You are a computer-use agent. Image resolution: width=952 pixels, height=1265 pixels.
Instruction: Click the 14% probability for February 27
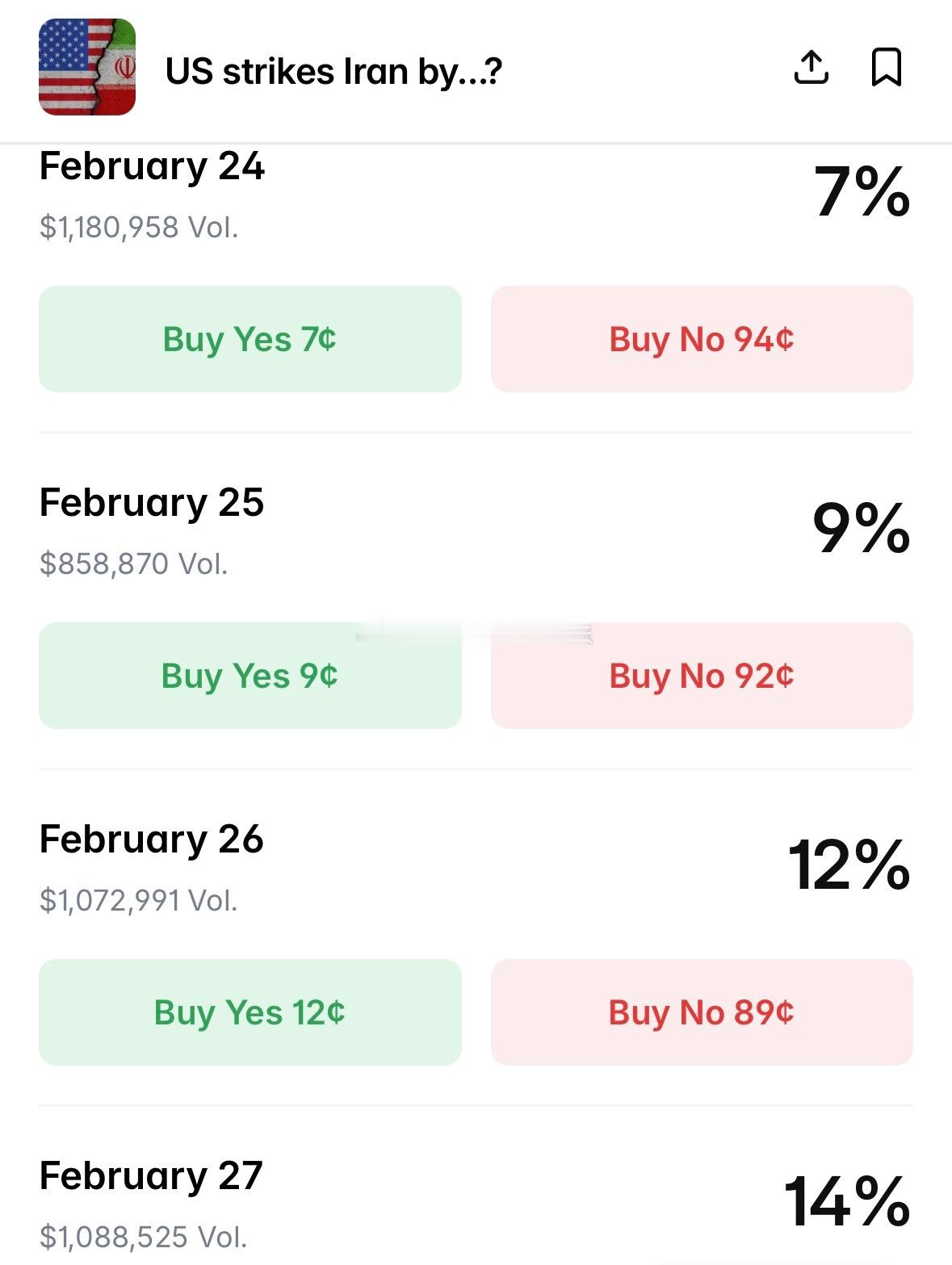pyautogui.click(x=847, y=1202)
